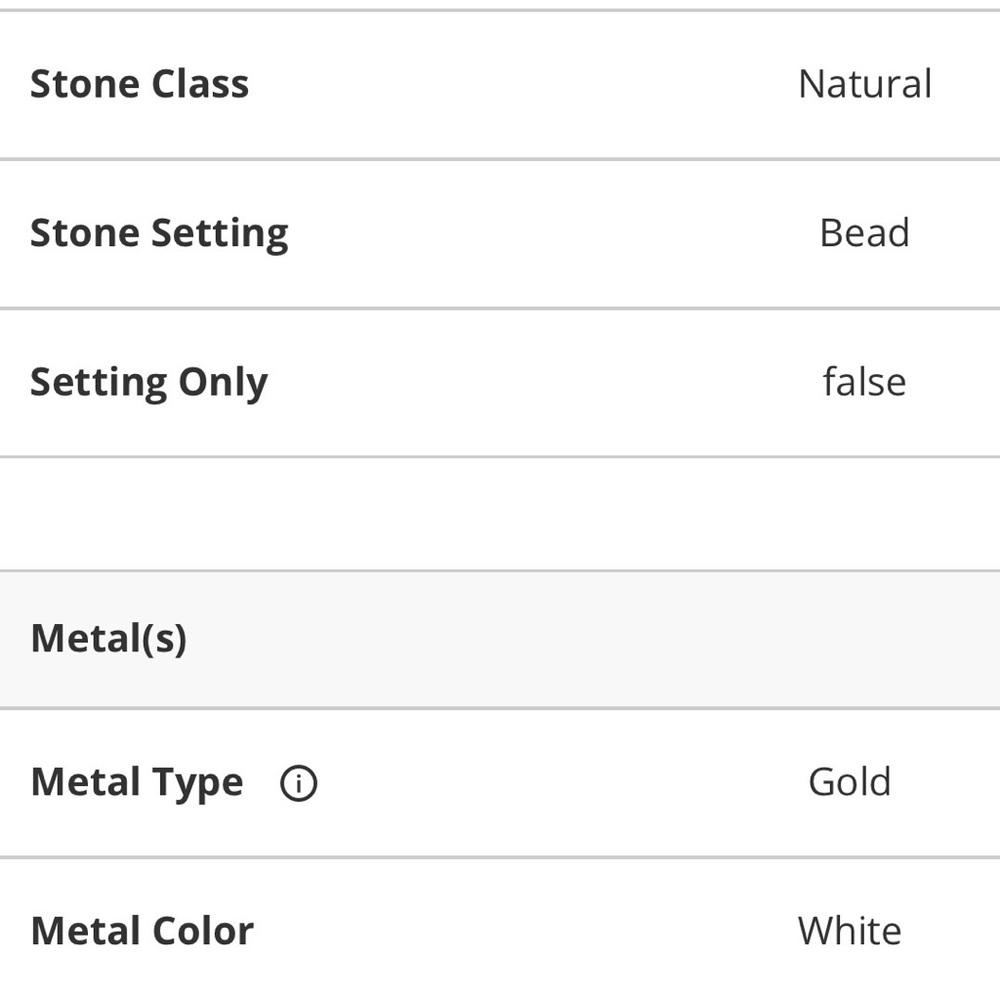Click the gray bar right of Metal(s)
The height and width of the screenshot is (1000, 1000).
click(x=600, y=638)
